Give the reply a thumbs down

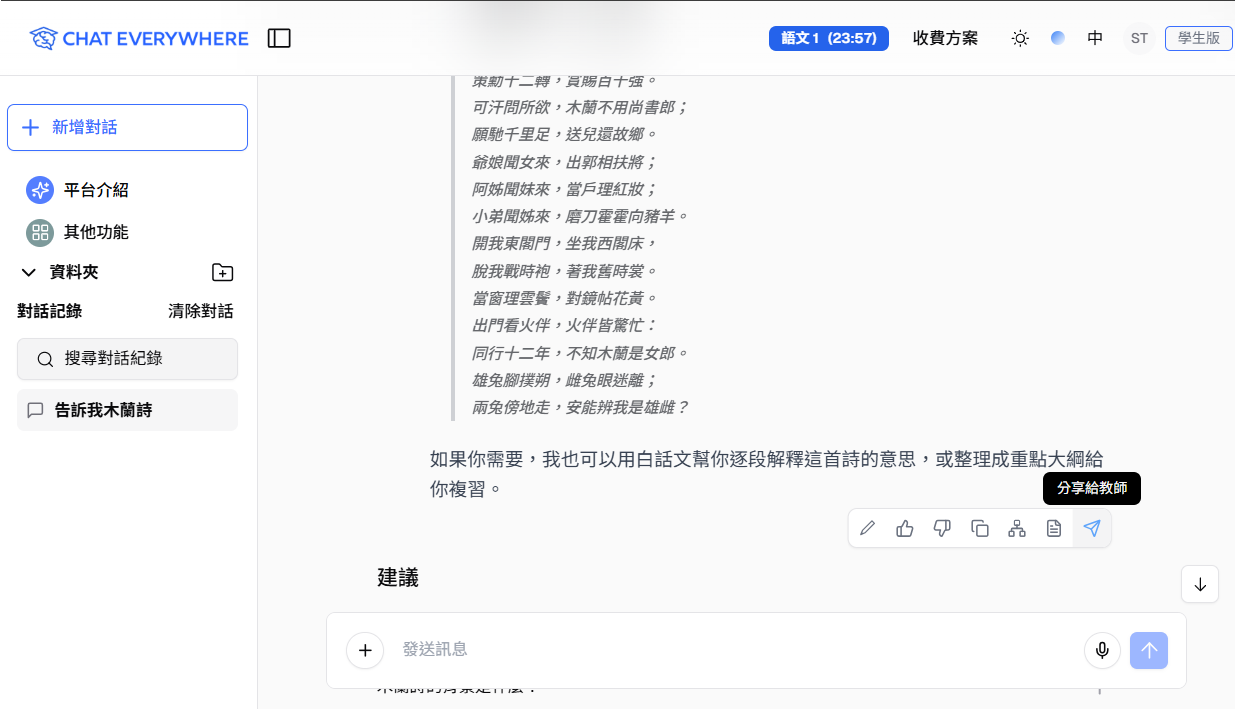click(x=942, y=528)
